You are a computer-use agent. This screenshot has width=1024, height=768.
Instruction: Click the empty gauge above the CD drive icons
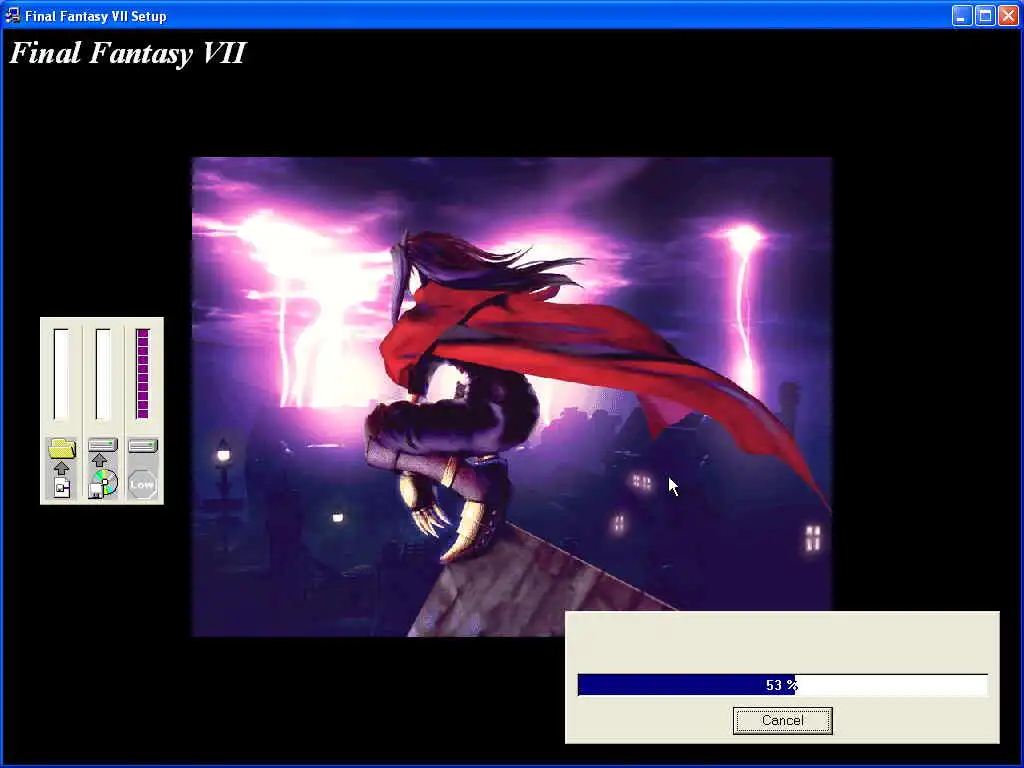click(x=103, y=374)
